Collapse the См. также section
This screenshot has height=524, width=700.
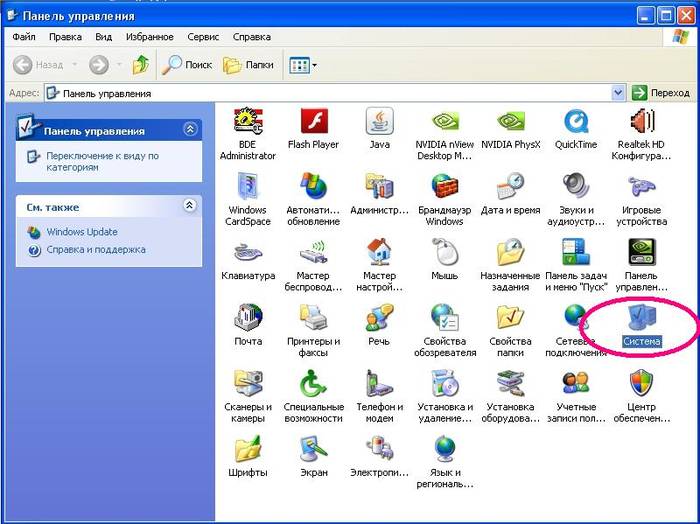[190, 206]
